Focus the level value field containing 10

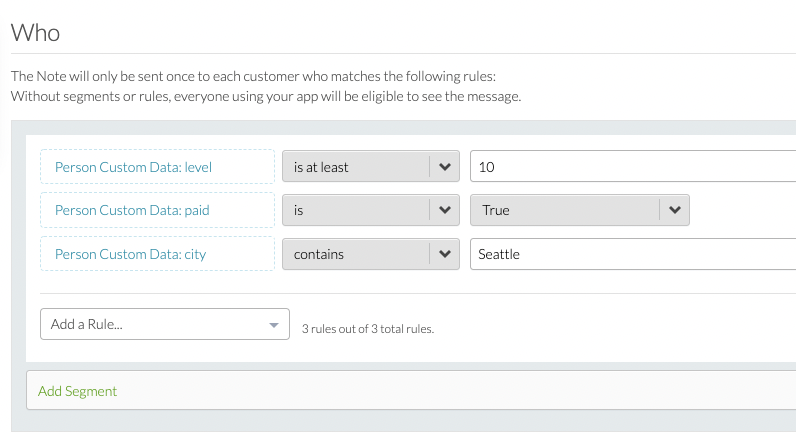pyautogui.click(x=630, y=167)
